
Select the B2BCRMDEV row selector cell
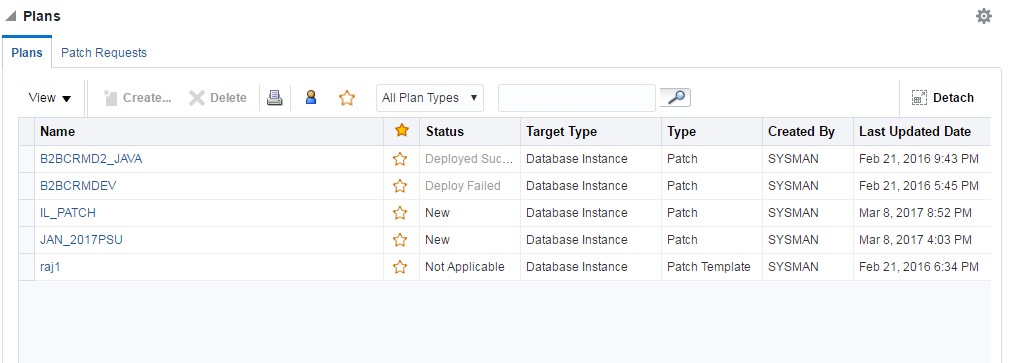[x=26, y=186]
